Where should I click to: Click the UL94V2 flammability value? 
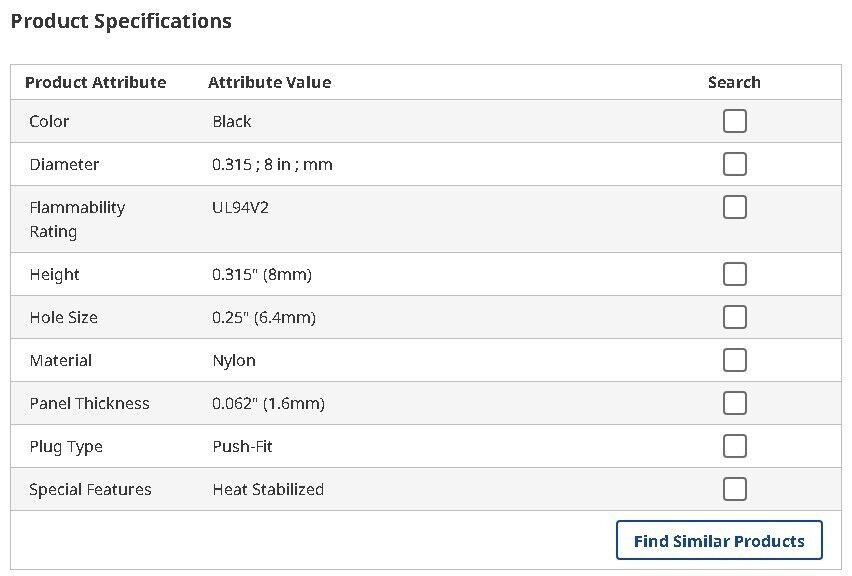[x=241, y=208]
